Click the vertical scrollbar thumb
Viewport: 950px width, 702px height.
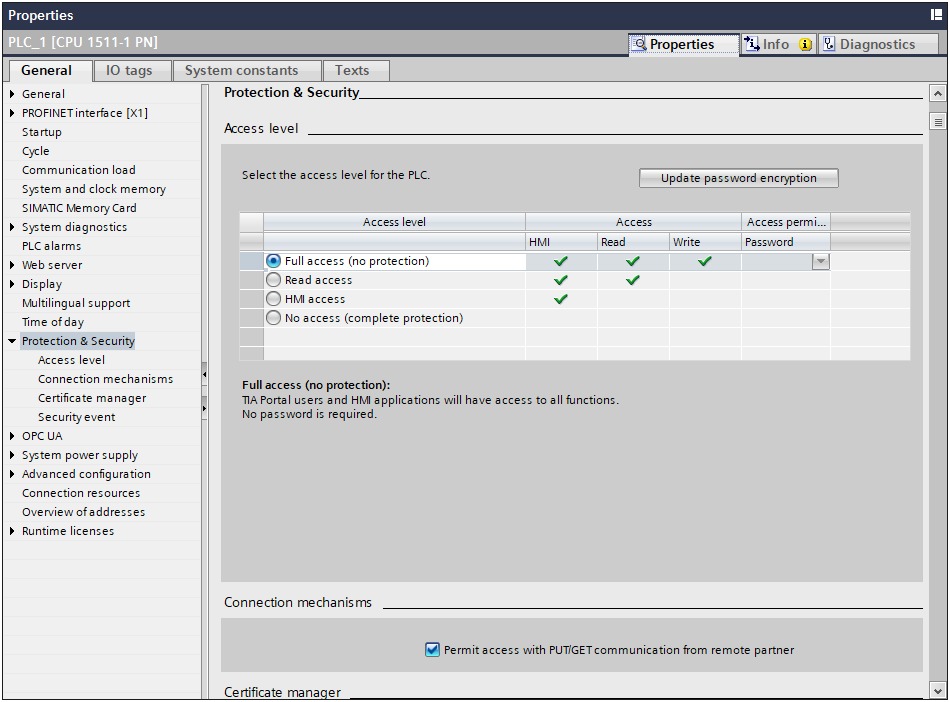tap(937, 121)
